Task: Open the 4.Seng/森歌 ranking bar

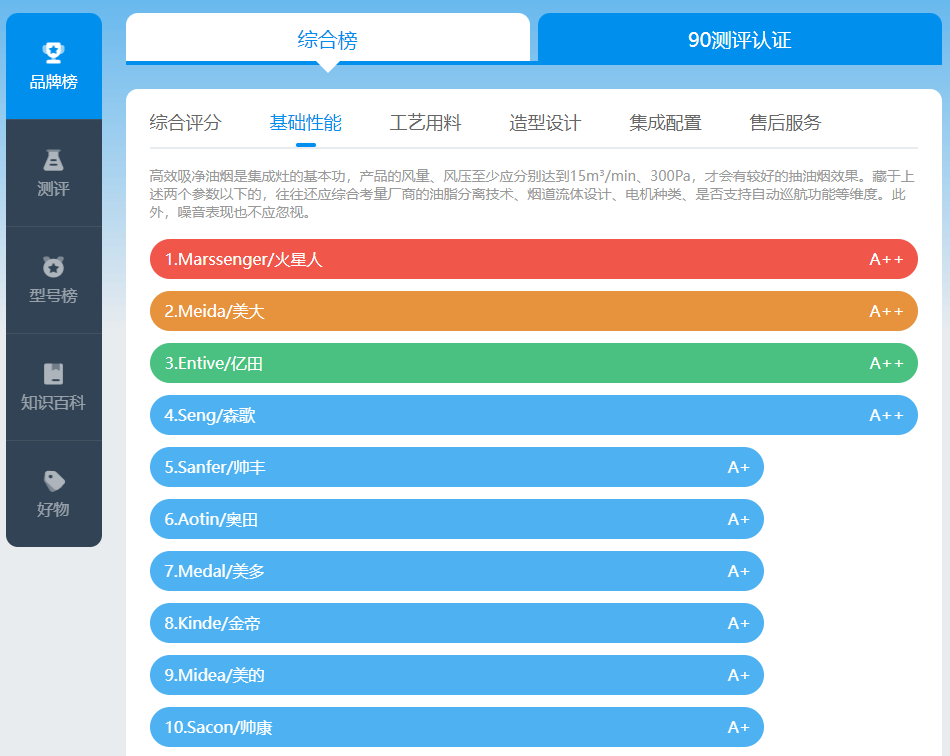Action: [534, 416]
